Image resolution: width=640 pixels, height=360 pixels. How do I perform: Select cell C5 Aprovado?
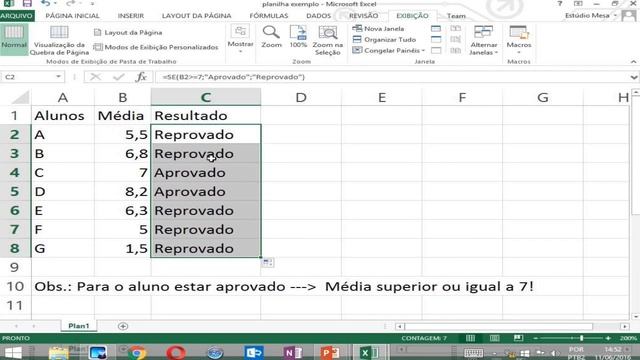click(x=206, y=191)
